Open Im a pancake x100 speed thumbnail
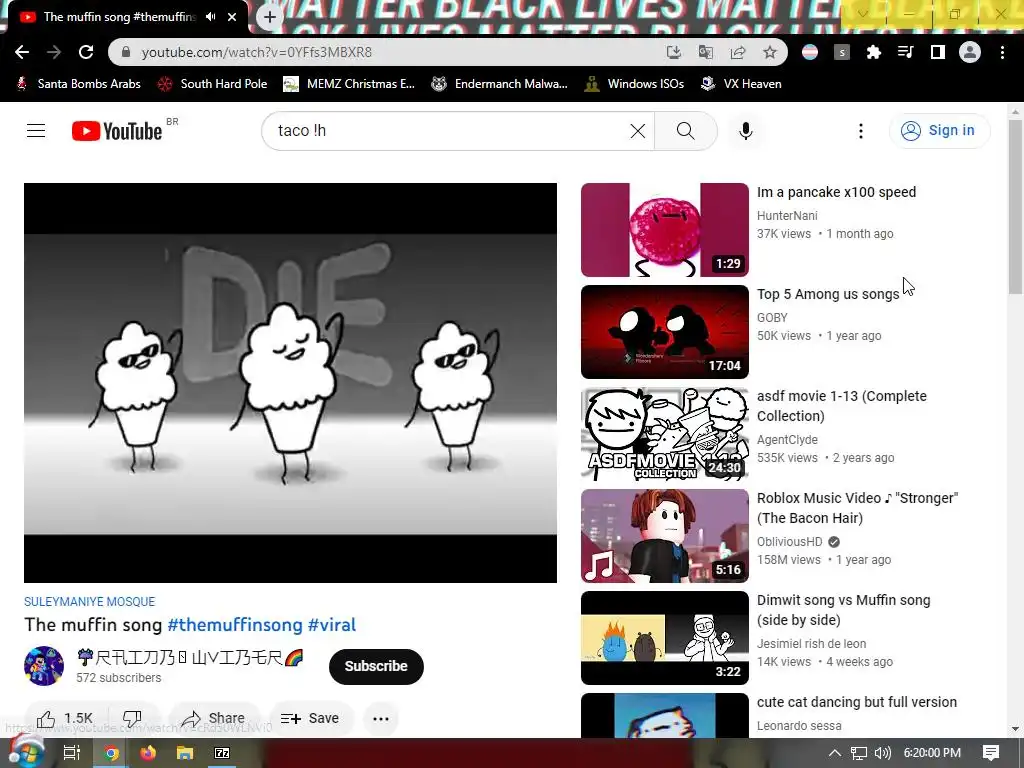 tap(665, 230)
